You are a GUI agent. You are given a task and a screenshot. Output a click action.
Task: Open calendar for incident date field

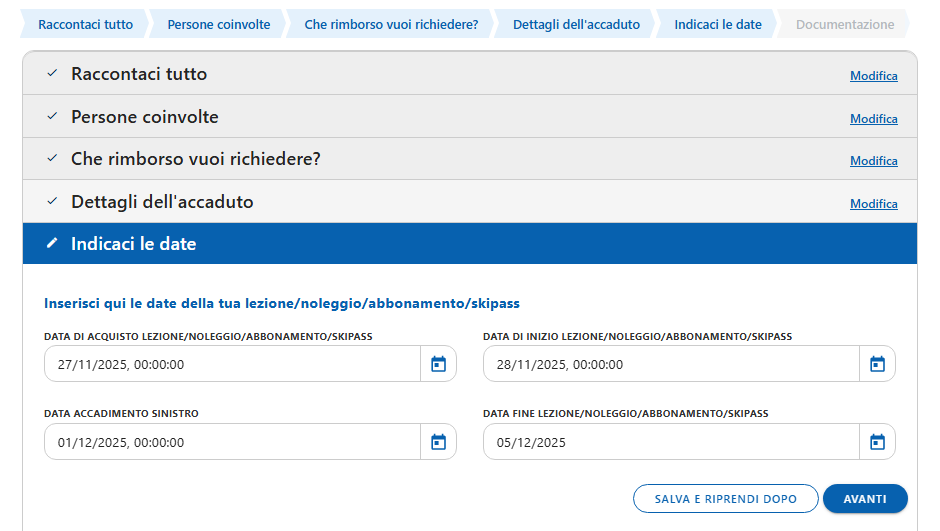(438, 442)
